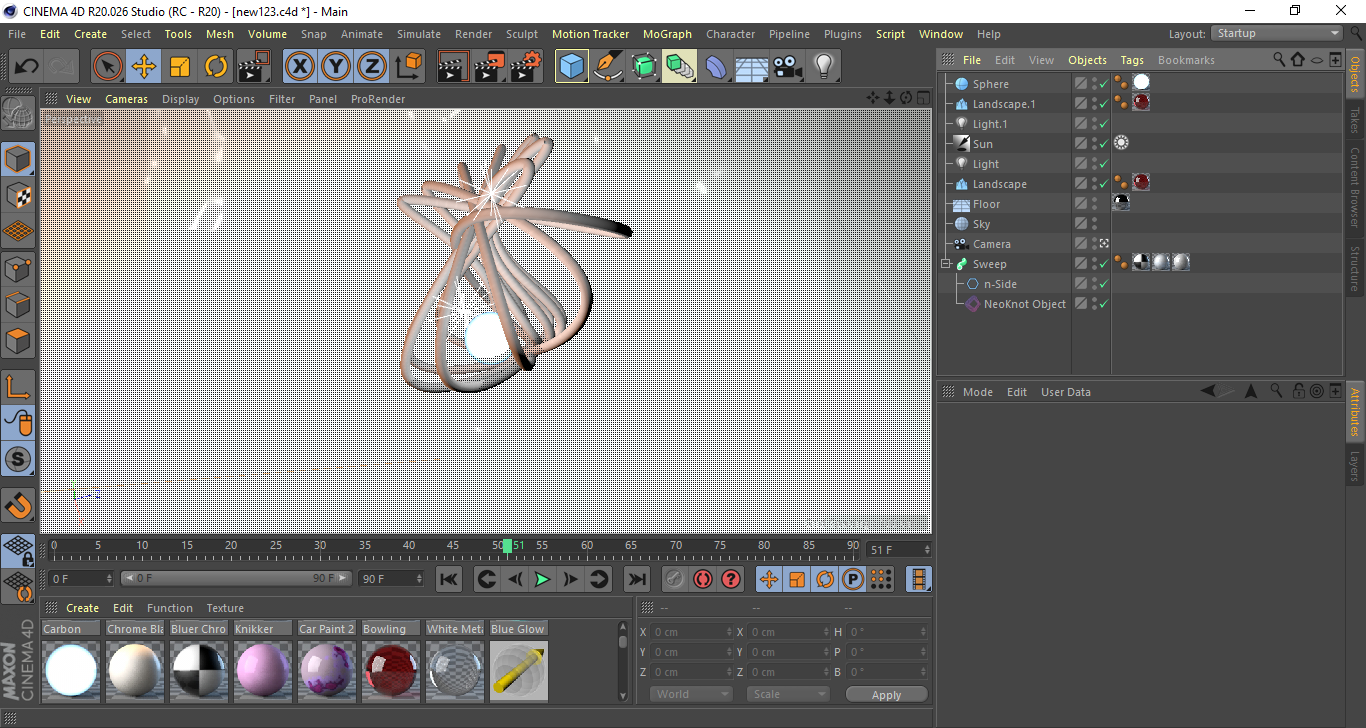Add a Camera object
This screenshot has height=728, width=1366.
[x=787, y=67]
